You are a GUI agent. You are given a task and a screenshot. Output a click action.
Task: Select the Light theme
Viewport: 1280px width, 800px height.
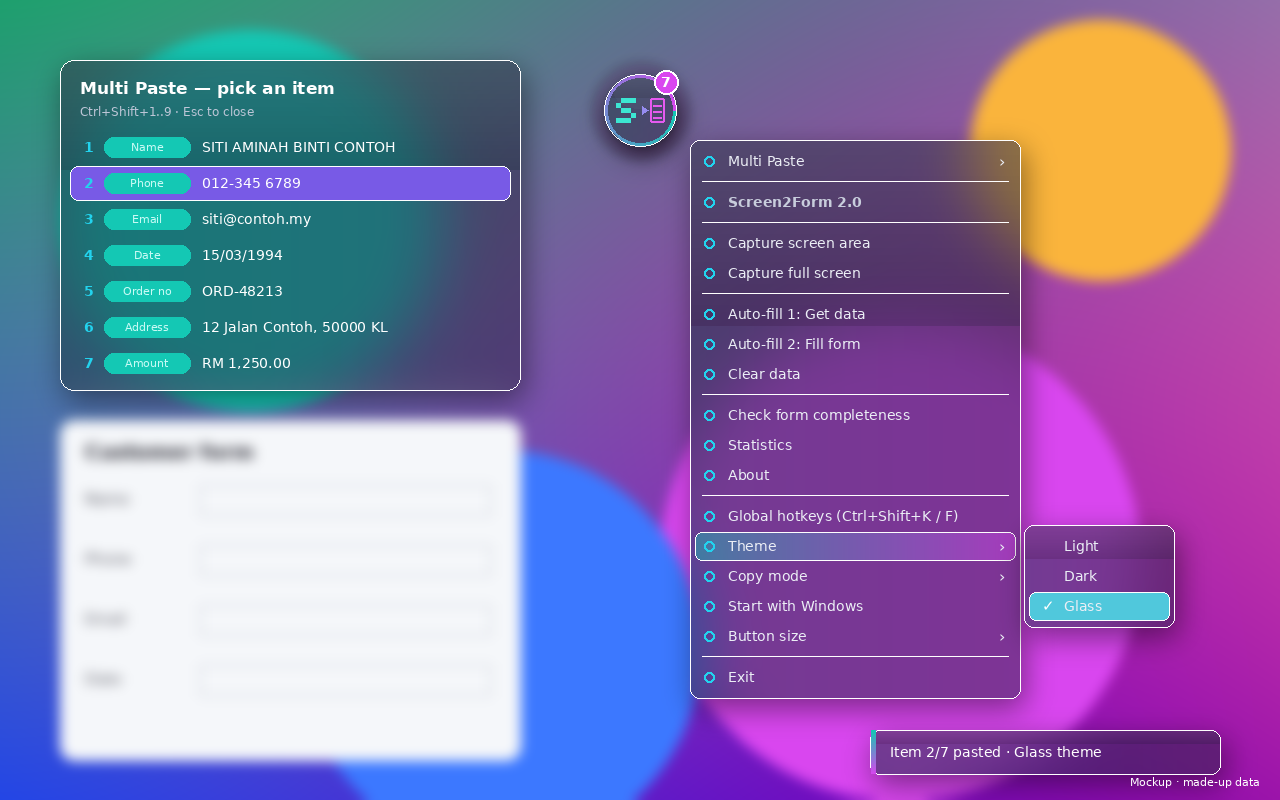pos(1099,546)
